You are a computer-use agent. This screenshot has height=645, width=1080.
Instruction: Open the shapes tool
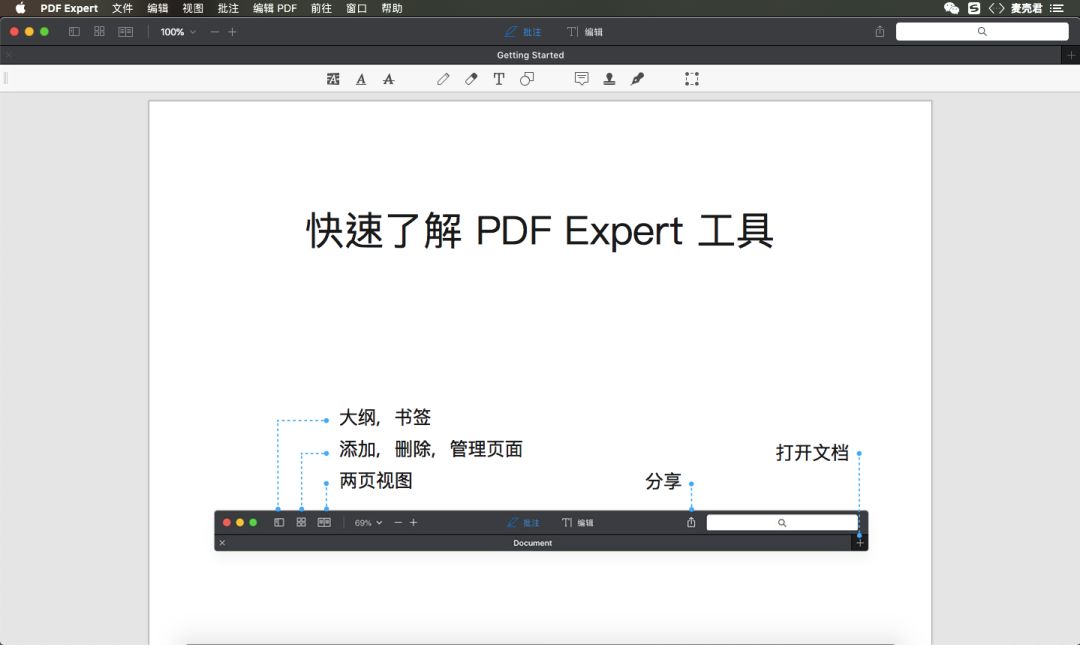[x=527, y=79]
